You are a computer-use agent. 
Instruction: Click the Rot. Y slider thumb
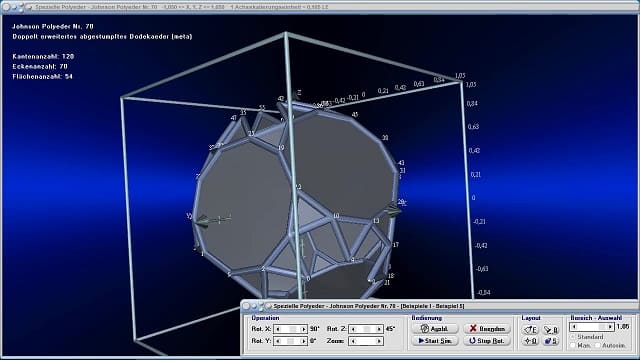pos(290,341)
